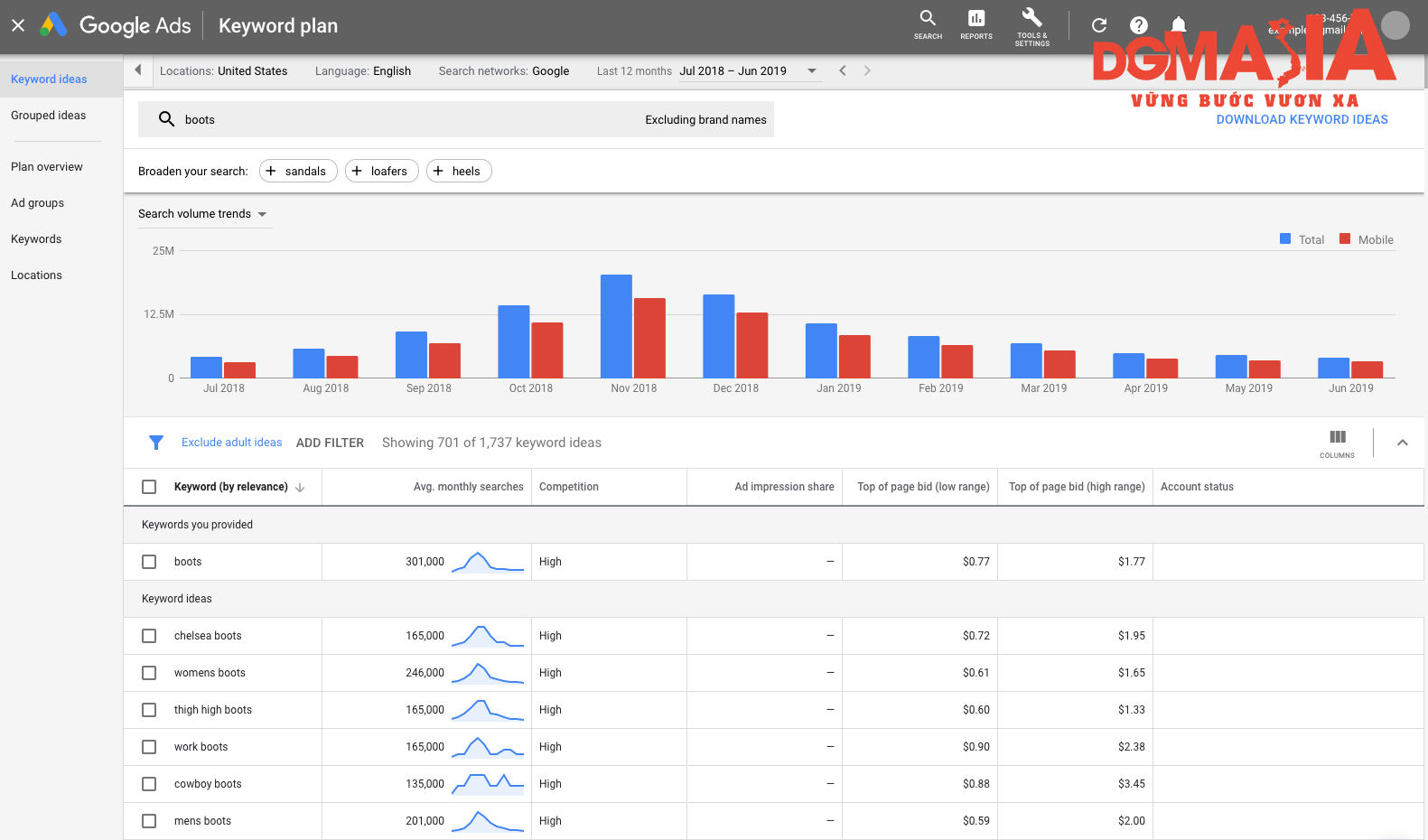This screenshot has height=840, width=1428.
Task: Check the chelsea boots row
Action: pyautogui.click(x=149, y=636)
